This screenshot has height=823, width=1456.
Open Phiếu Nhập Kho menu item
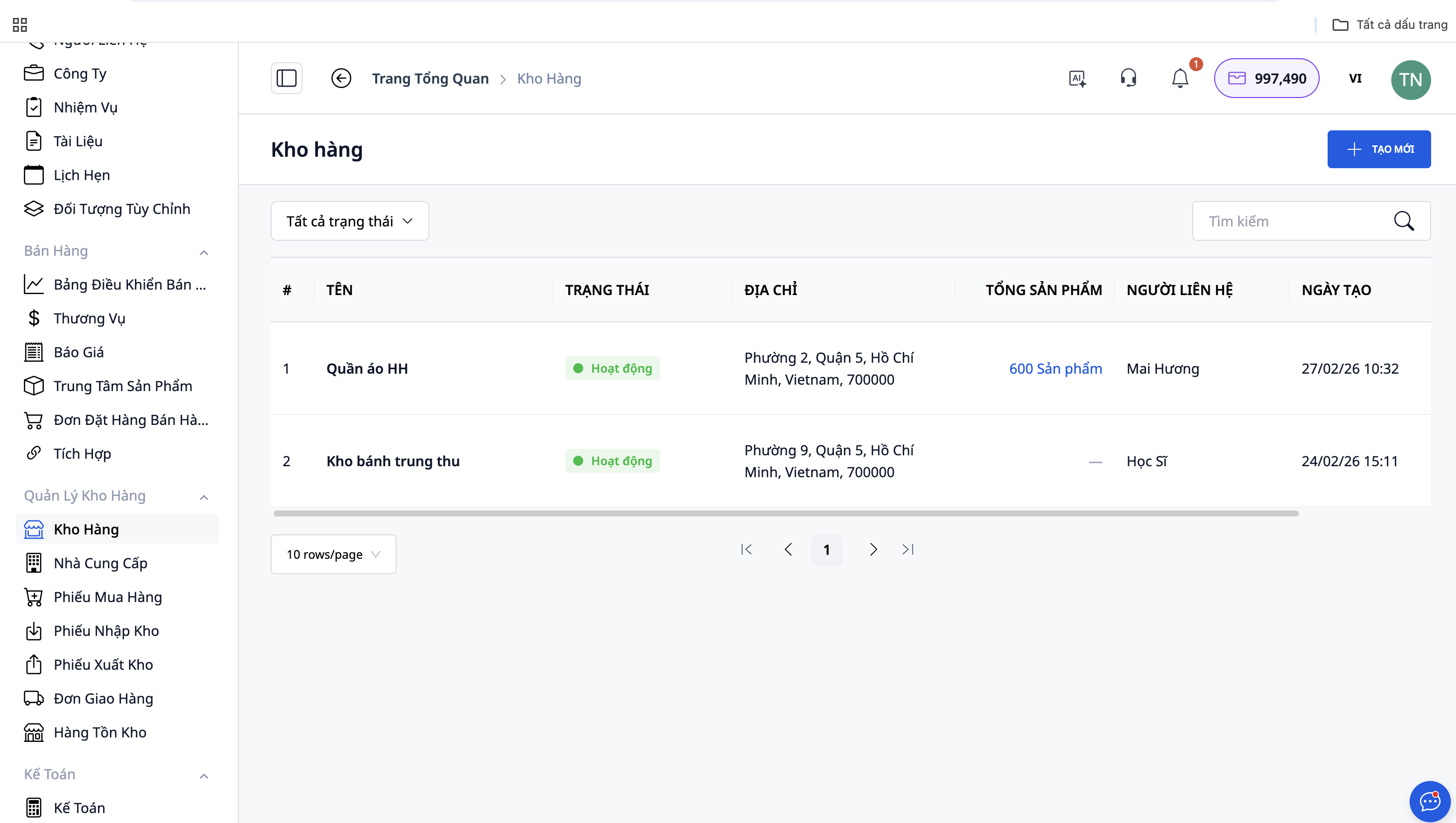(x=106, y=630)
